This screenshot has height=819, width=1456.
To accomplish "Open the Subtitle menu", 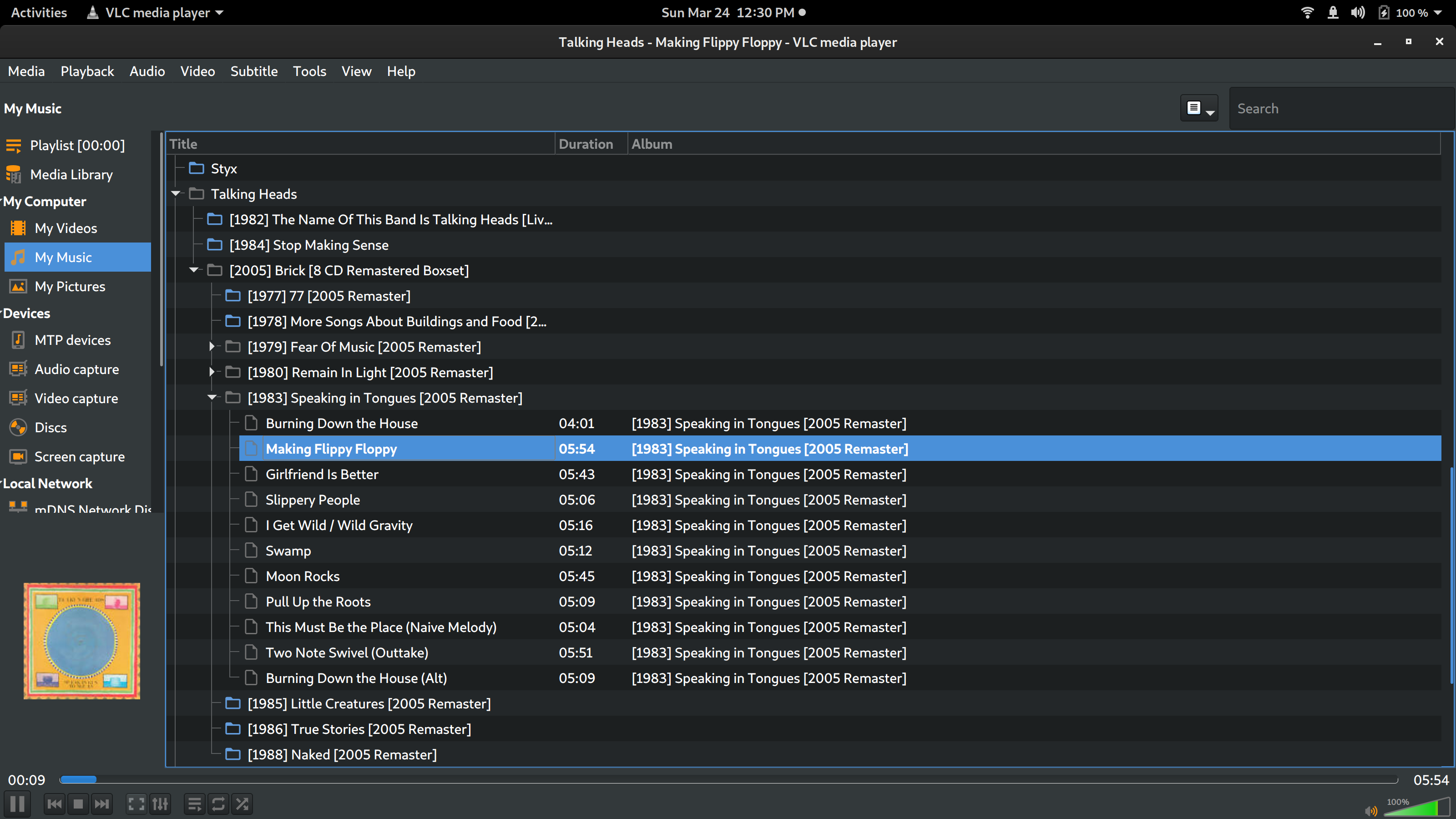I will (x=254, y=71).
